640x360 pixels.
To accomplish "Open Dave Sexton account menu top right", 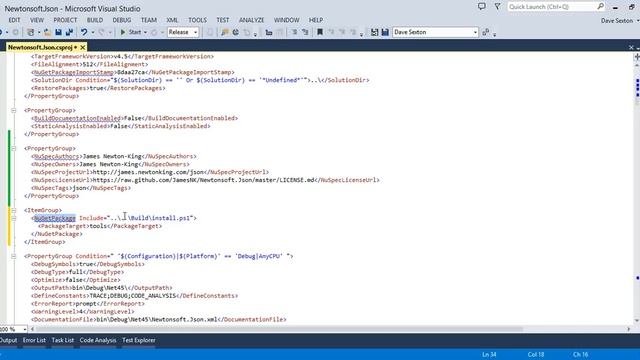I will 619,20.
